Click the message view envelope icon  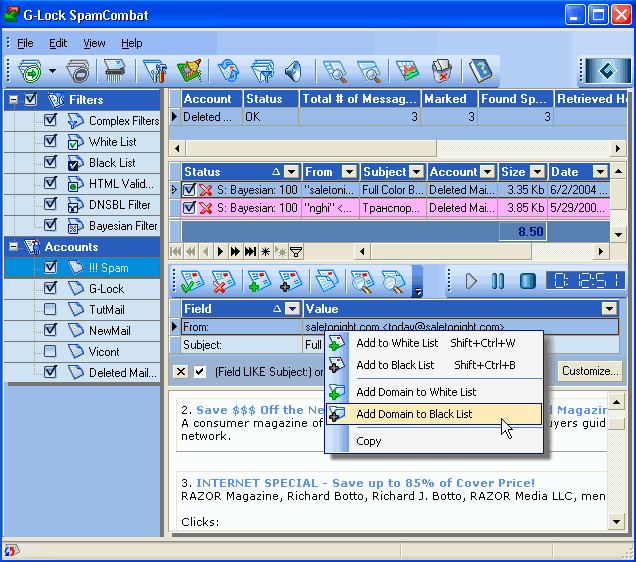327,281
